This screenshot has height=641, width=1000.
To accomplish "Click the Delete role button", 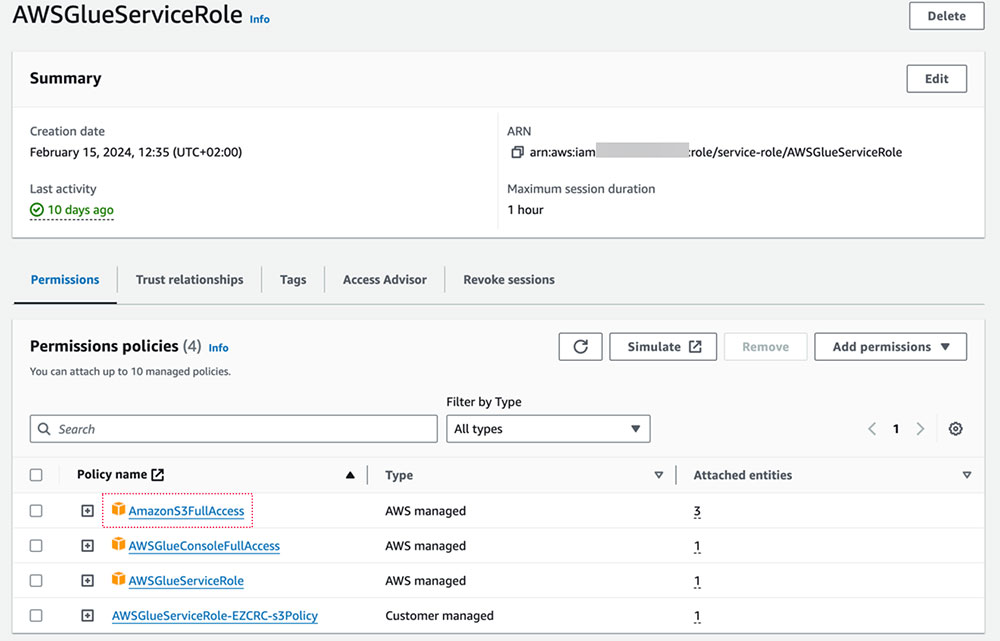I will coord(946,16).
